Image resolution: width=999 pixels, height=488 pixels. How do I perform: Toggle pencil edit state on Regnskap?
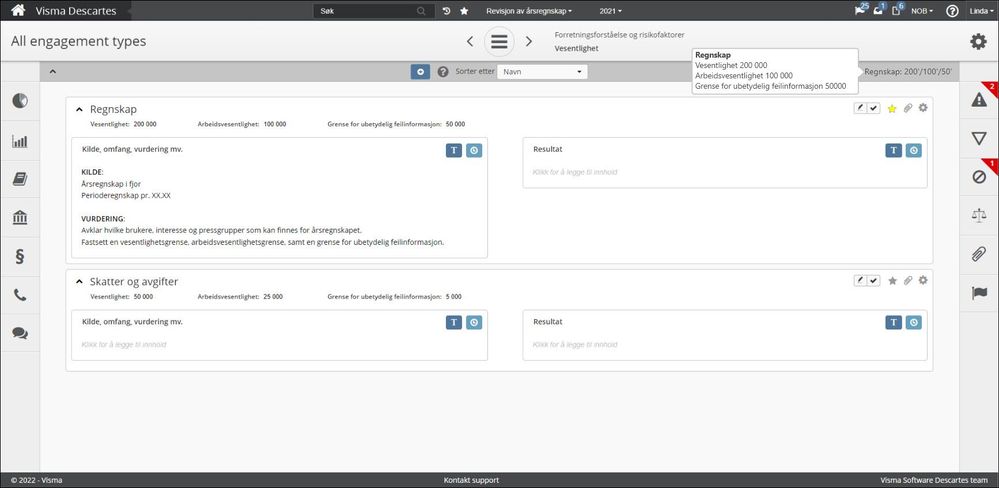click(861, 108)
